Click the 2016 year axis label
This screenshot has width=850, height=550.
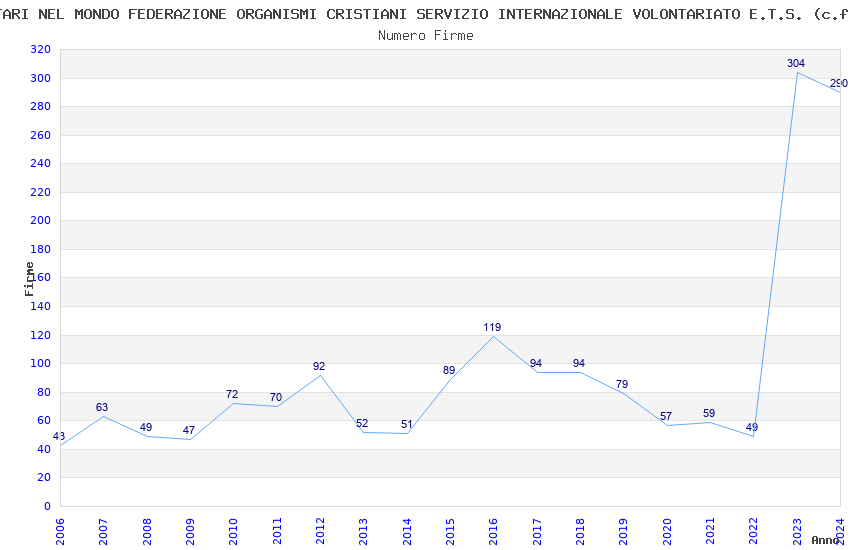493,530
